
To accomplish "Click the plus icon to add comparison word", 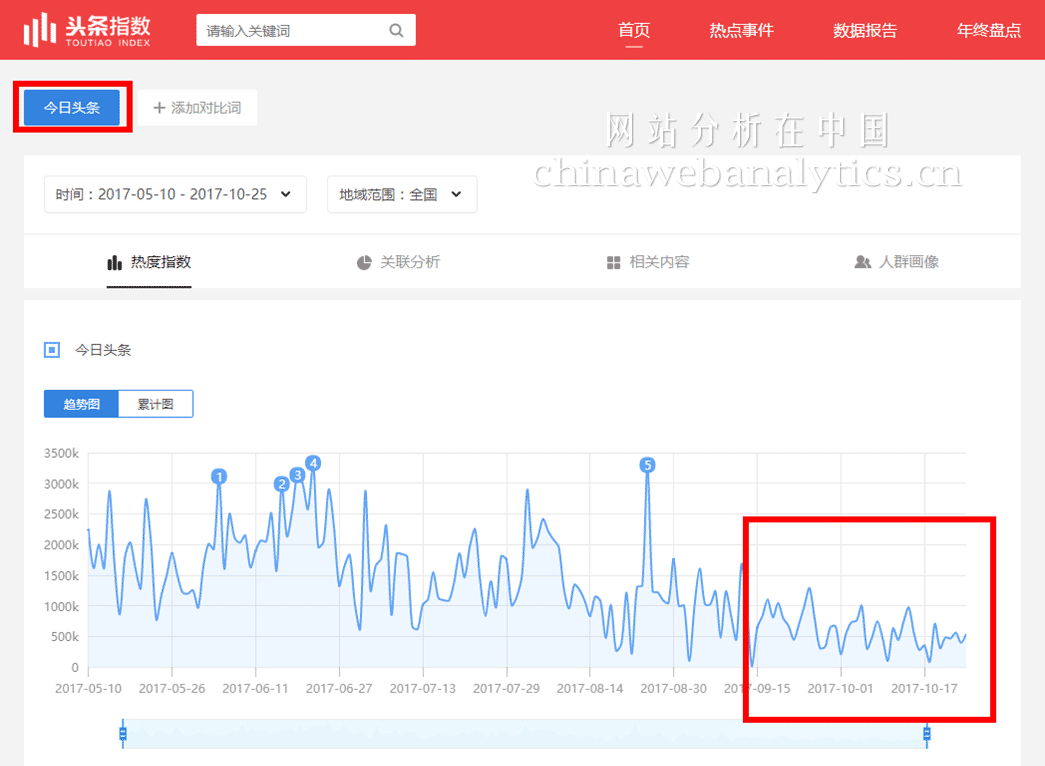I will pyautogui.click(x=158, y=108).
